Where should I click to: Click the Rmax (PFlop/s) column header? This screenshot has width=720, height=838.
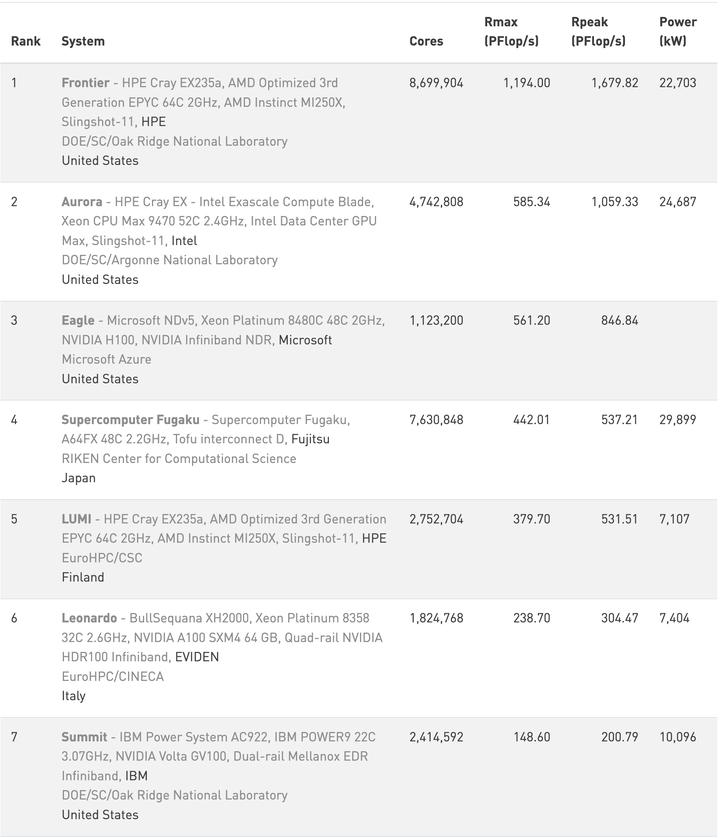pos(512,32)
